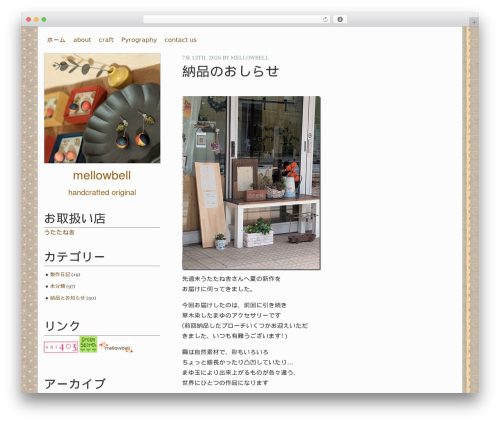The height and width of the screenshot is (423, 500).
Task: Open the 未分類 category link
Action: pyautogui.click(x=58, y=286)
